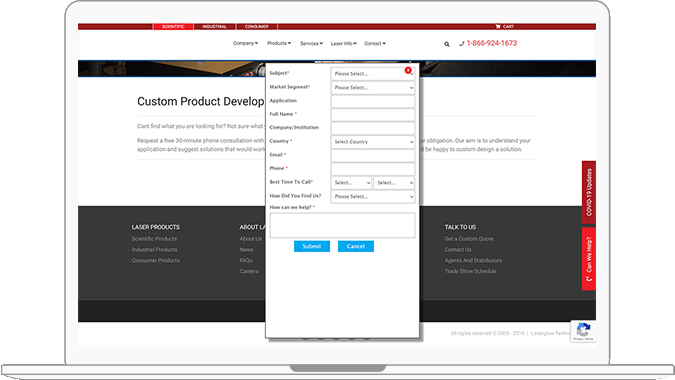
Task: Open the Products menu
Action: pos(279,43)
